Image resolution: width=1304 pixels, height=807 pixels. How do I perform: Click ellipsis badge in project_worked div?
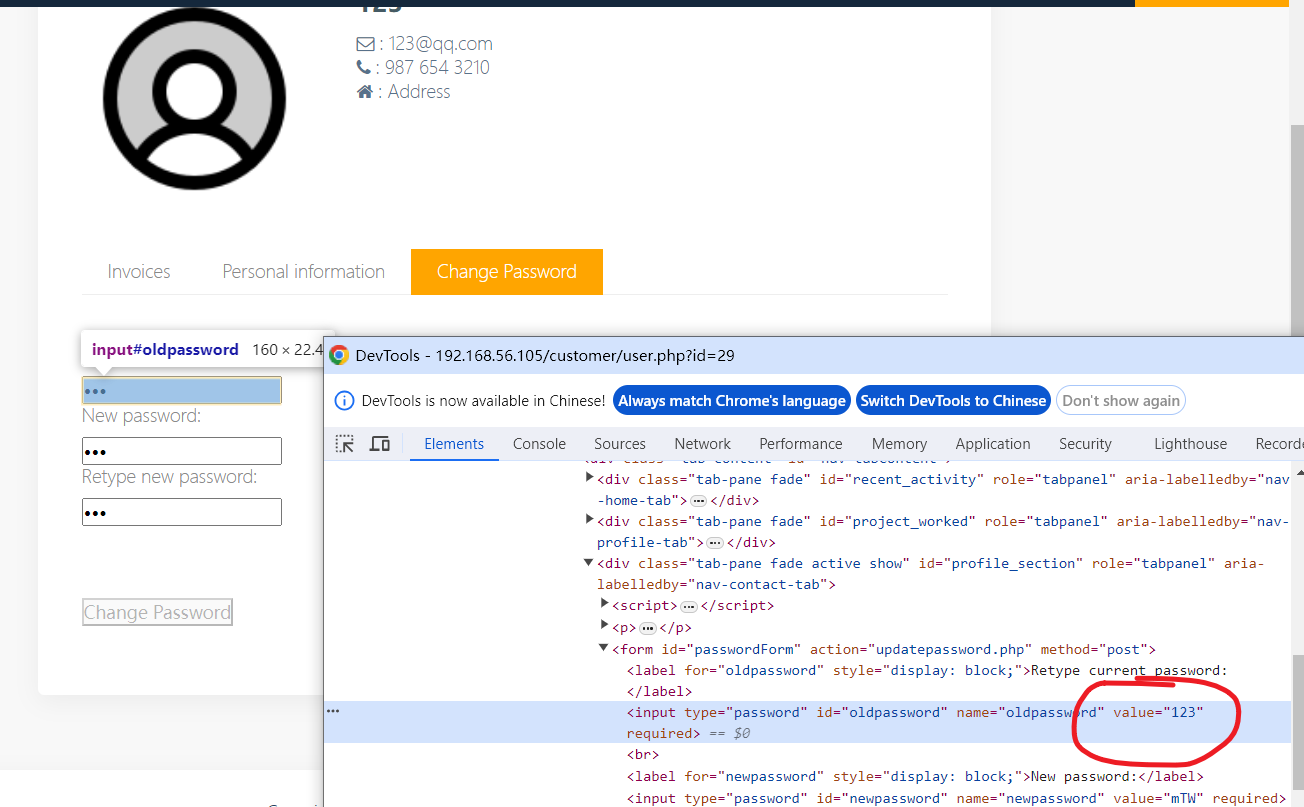point(715,543)
